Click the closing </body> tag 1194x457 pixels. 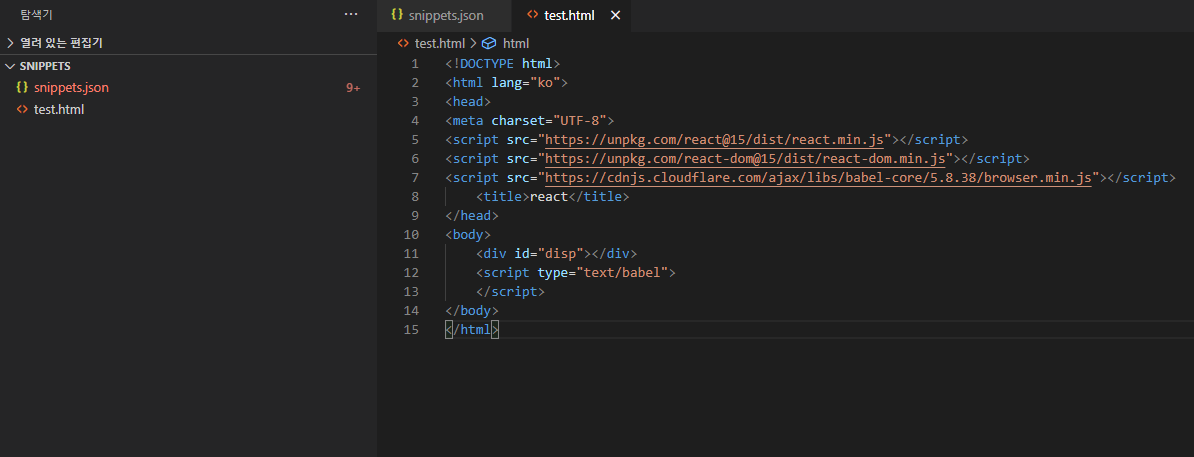tap(472, 311)
